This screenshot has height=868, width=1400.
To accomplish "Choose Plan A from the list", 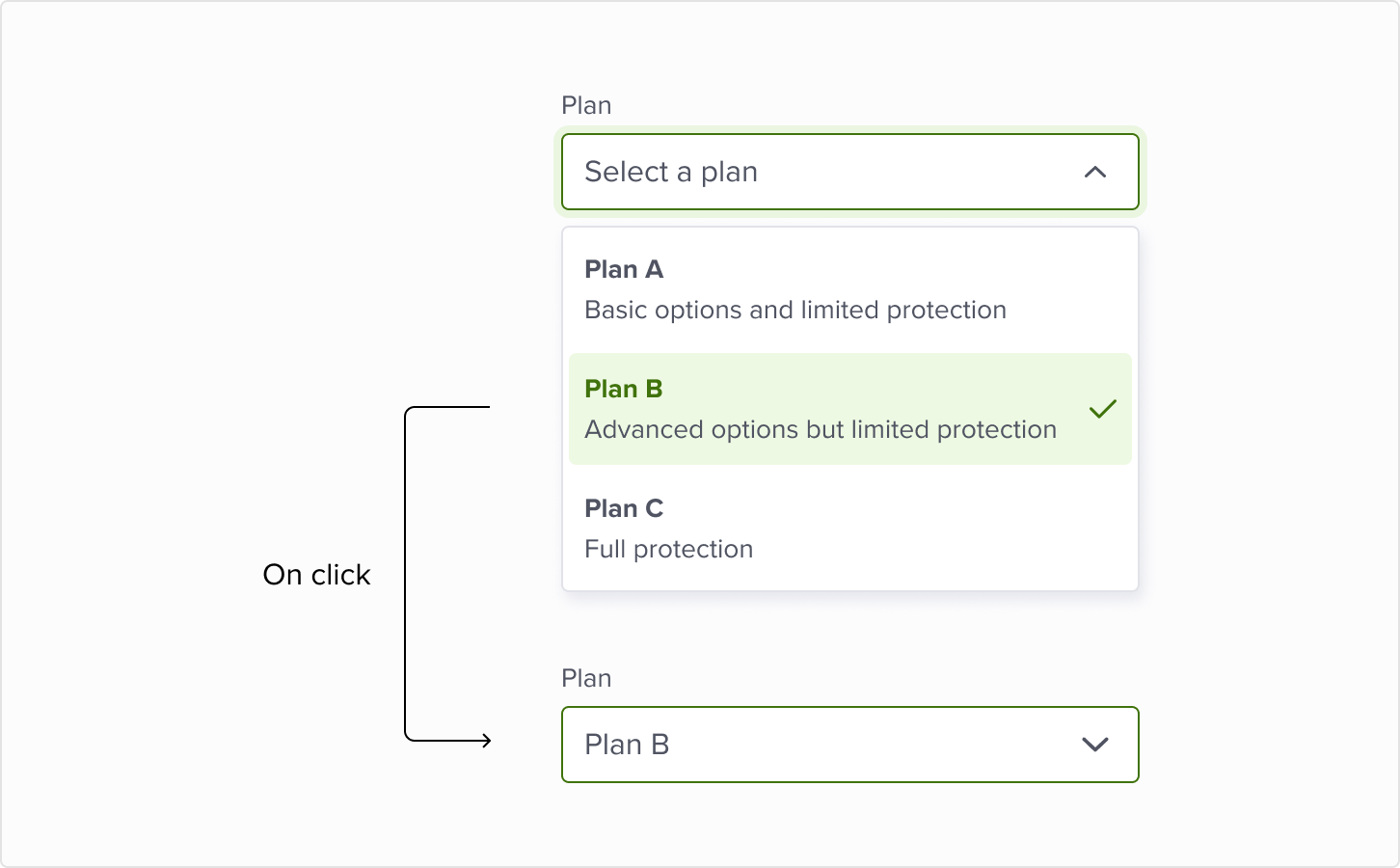I will pyautogui.click(x=848, y=289).
